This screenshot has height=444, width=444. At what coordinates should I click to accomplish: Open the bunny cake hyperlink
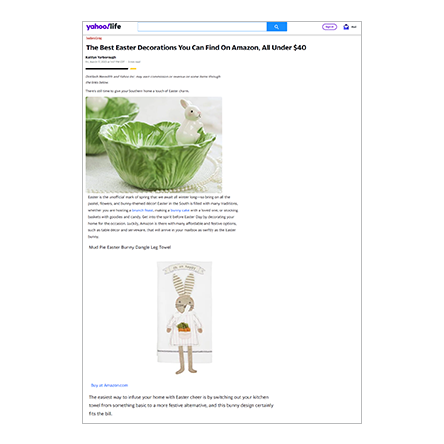(x=180, y=210)
